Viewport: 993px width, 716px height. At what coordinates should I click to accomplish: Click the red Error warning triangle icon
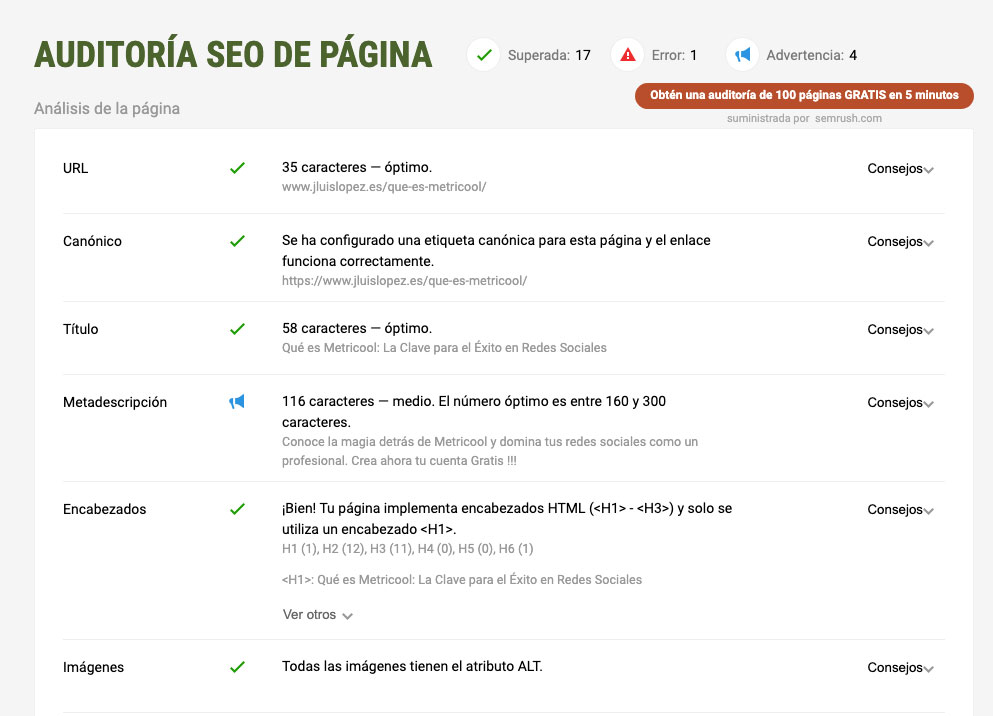coord(628,55)
